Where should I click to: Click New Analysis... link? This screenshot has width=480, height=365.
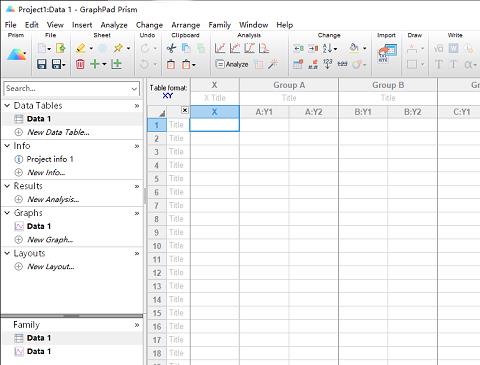pyautogui.click(x=53, y=199)
